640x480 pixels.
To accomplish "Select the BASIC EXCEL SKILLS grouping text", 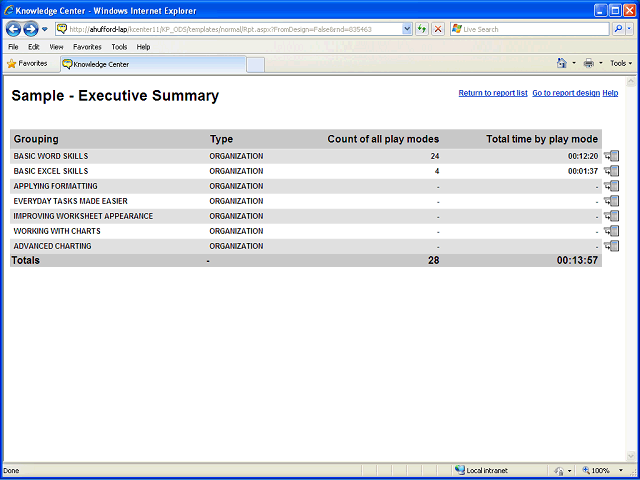I will pos(51,171).
